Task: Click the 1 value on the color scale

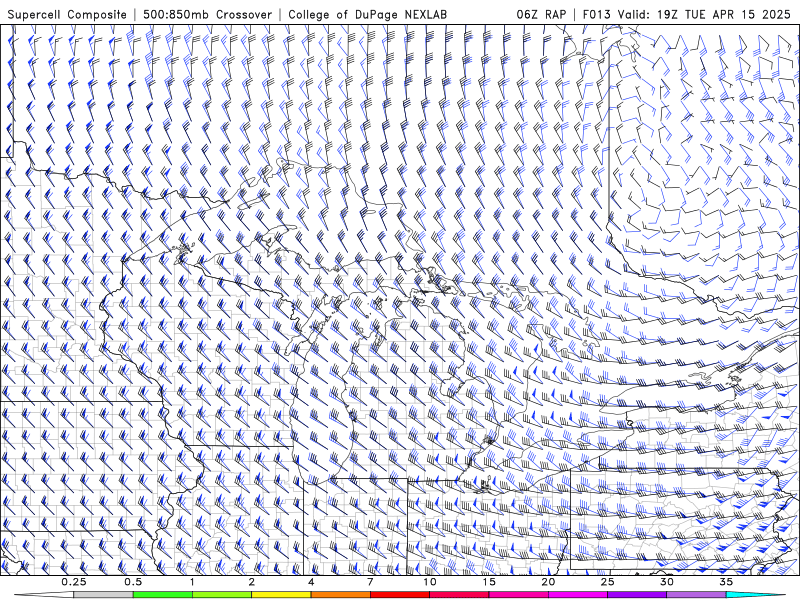Action: pos(192,582)
